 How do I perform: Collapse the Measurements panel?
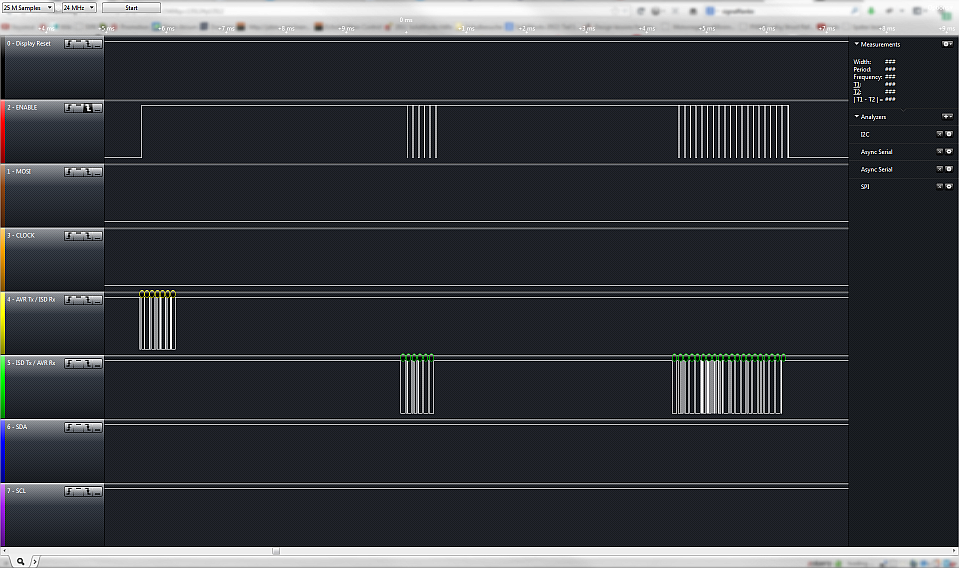(856, 44)
